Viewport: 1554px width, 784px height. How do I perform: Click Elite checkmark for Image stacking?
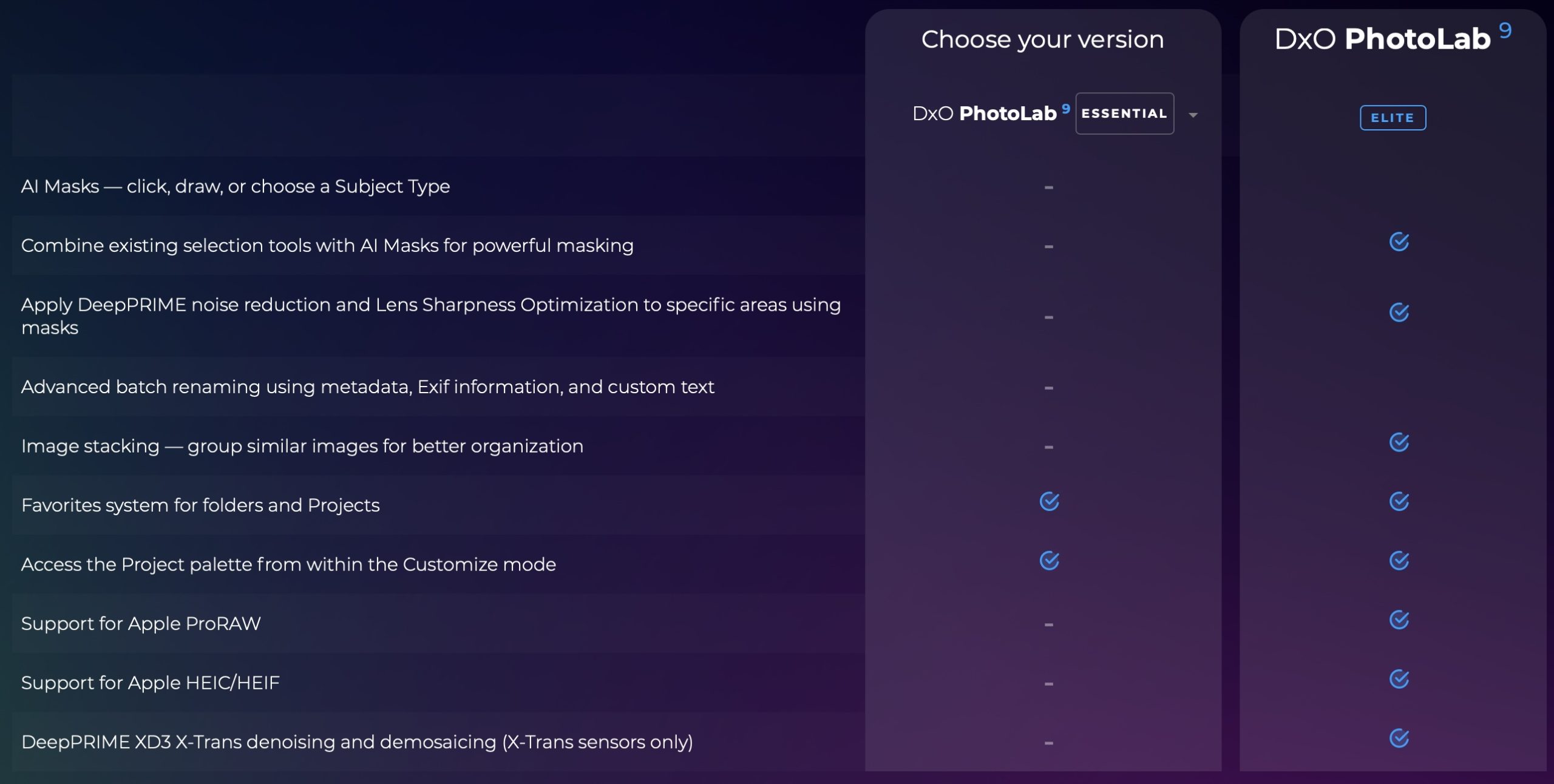(x=1399, y=442)
